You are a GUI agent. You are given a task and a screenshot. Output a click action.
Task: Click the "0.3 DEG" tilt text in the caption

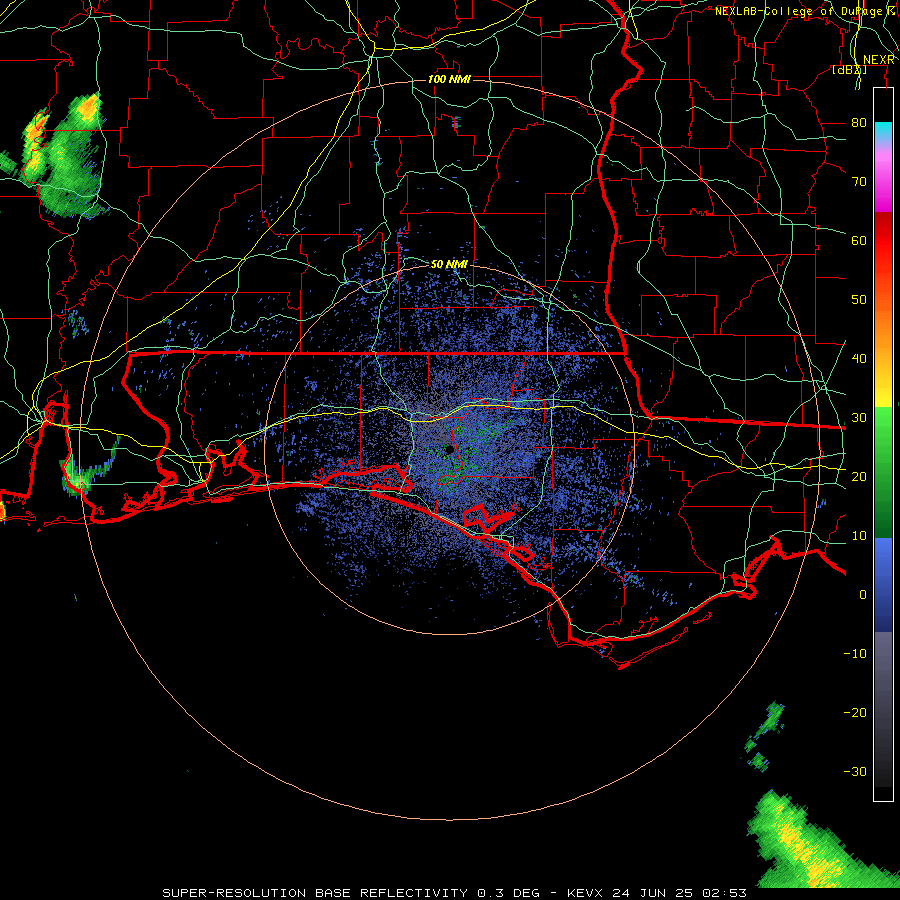pyautogui.click(x=509, y=893)
